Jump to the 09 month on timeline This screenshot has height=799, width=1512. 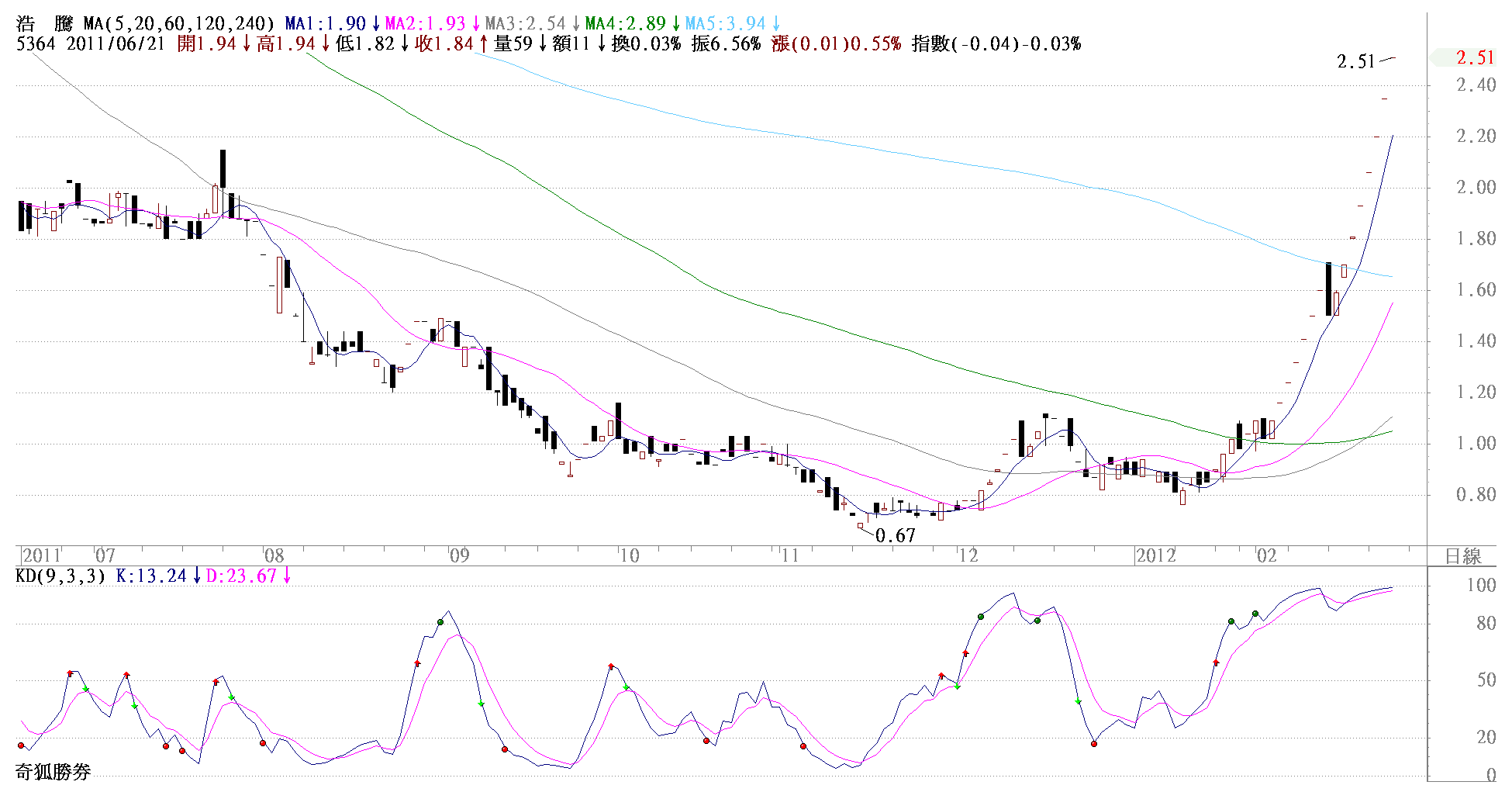(459, 556)
